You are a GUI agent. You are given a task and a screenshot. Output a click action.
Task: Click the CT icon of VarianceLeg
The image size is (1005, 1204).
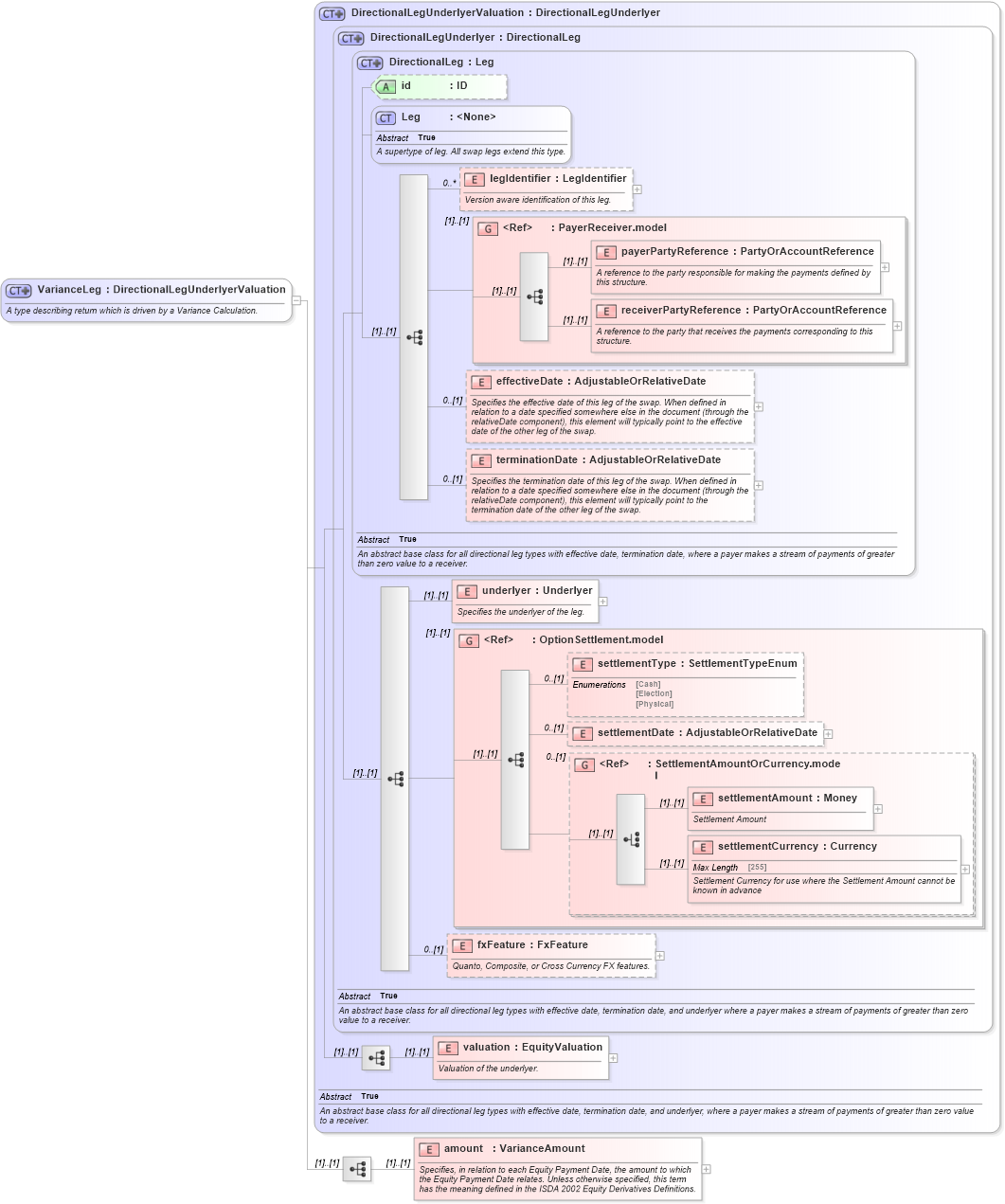pyautogui.click(x=19, y=291)
